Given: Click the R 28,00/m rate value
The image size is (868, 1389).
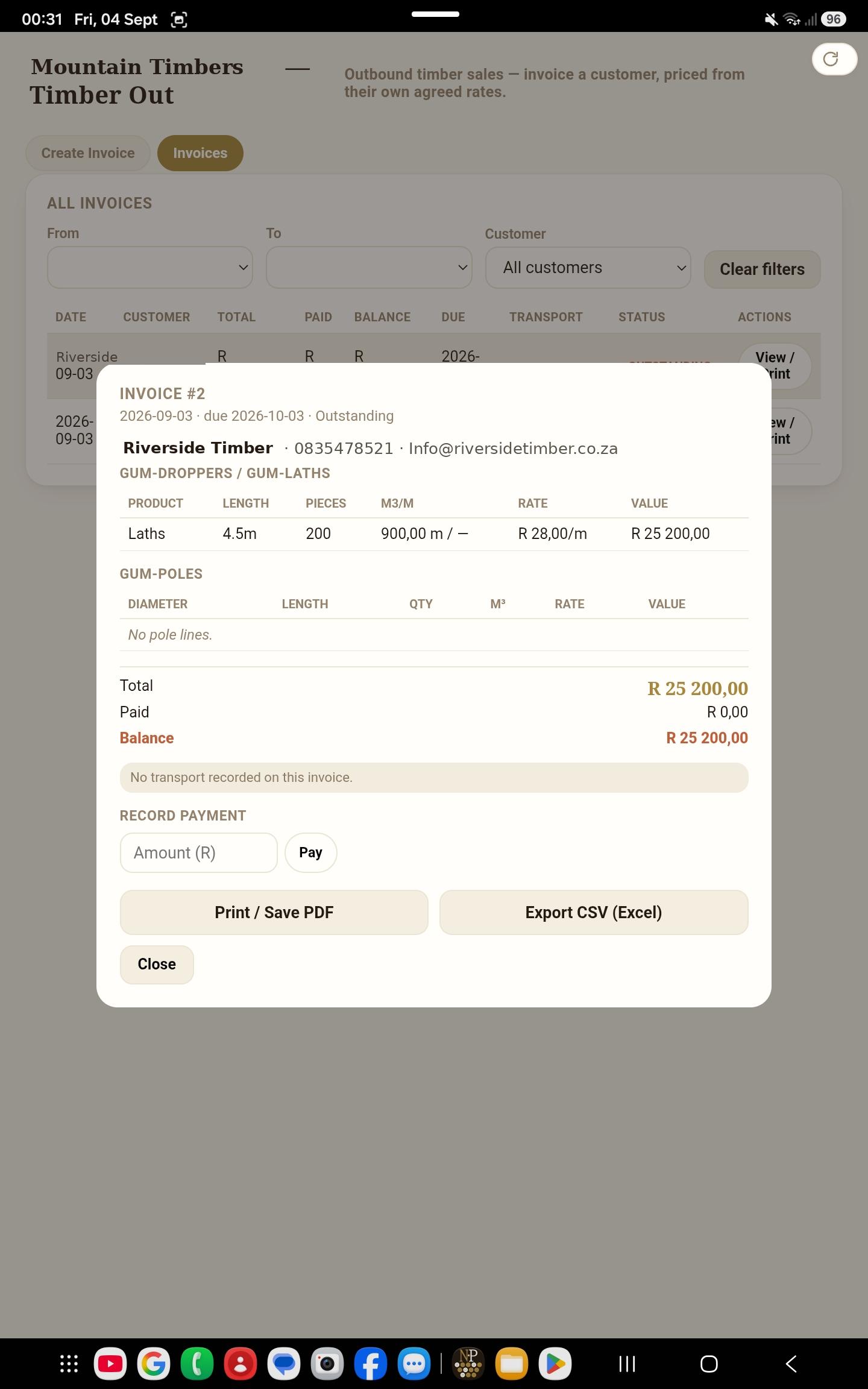Looking at the screenshot, I should [552, 534].
